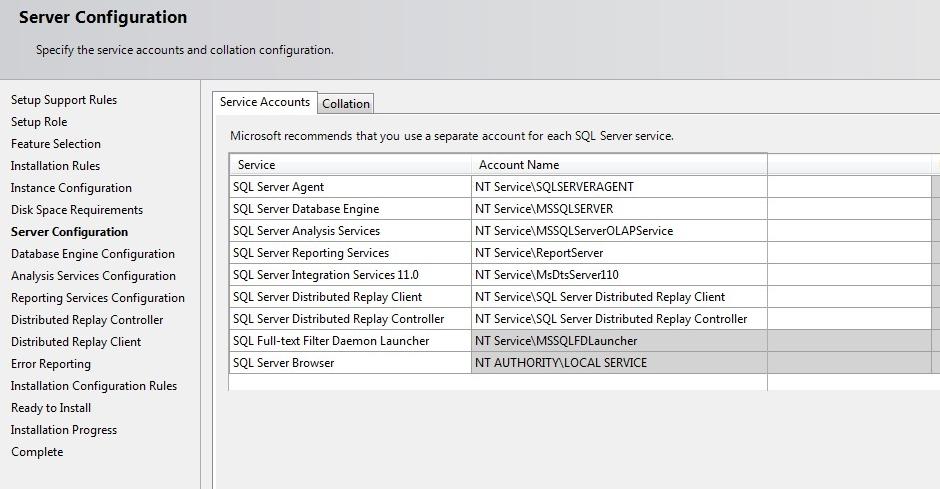This screenshot has height=489, width=940.
Task: Edit NT Service\MSSQLServerOLAPService account name
Action: (x=619, y=231)
